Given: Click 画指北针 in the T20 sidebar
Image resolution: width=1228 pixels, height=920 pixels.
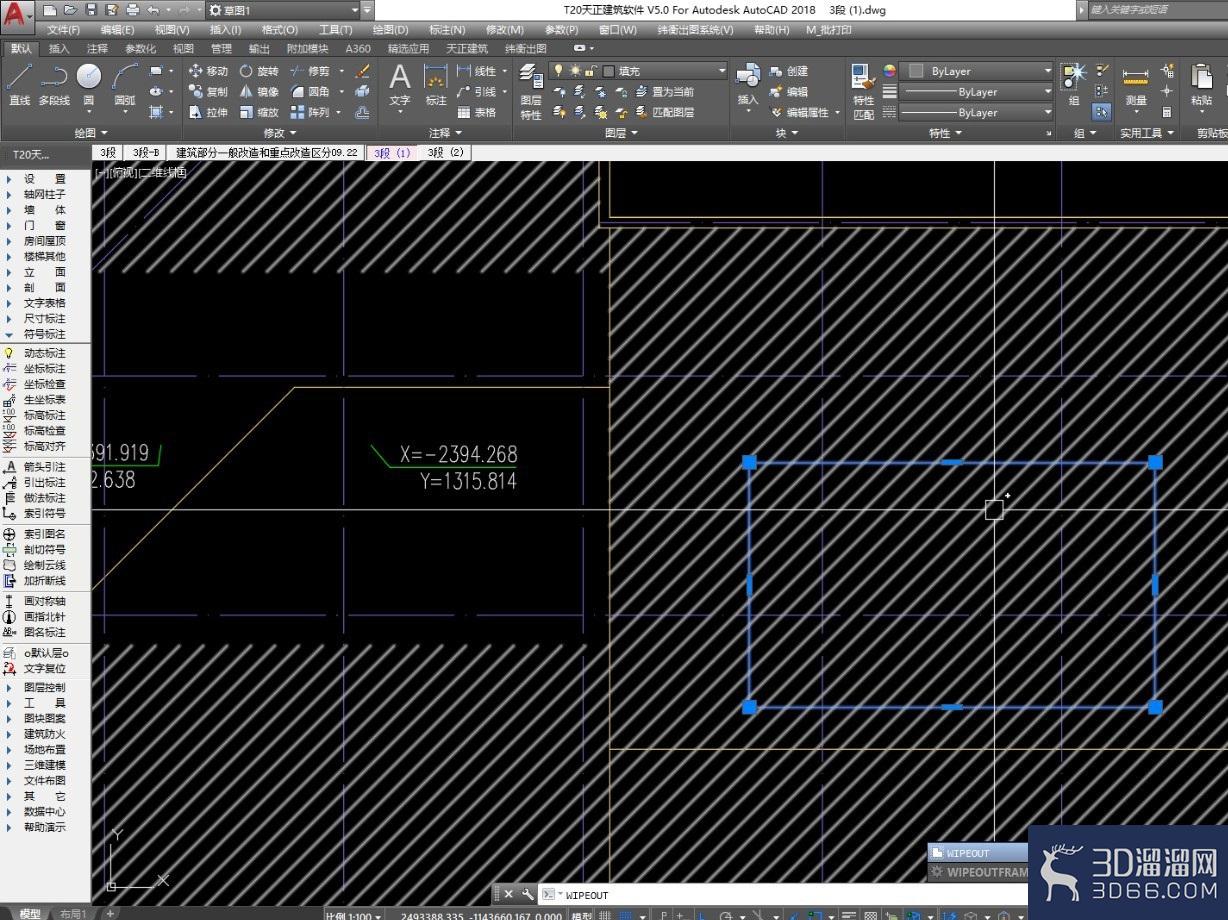Looking at the screenshot, I should coord(45,617).
